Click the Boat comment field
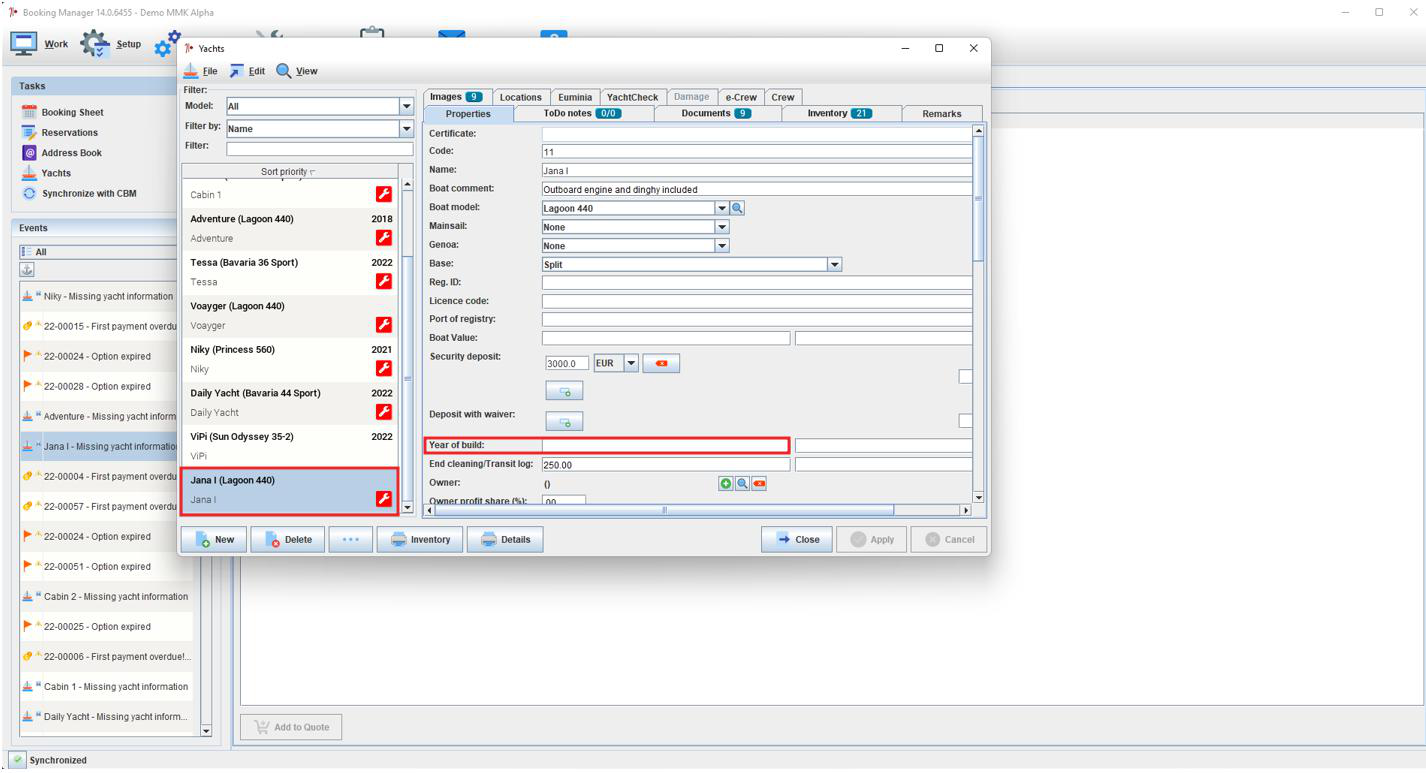1426x773 pixels. point(757,189)
